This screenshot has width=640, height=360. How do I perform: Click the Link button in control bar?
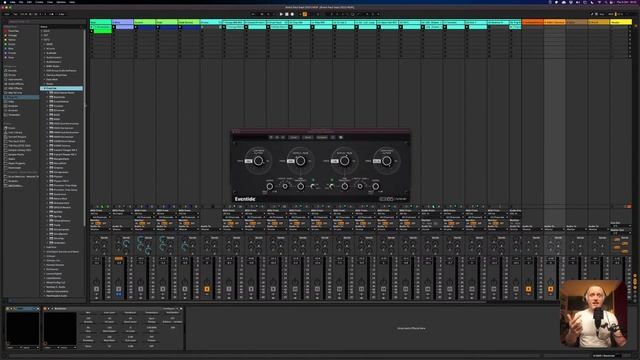(7, 14)
